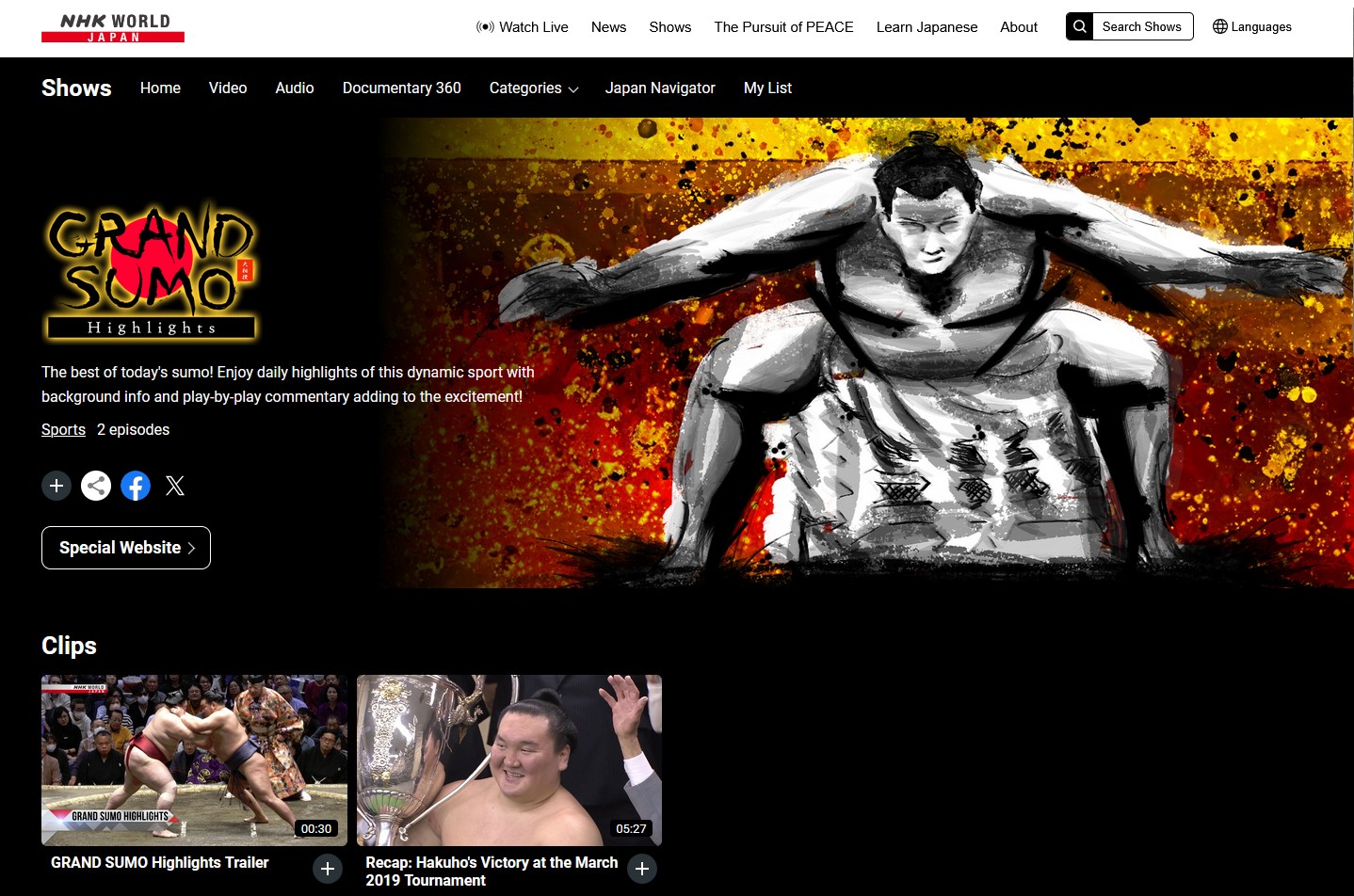The height and width of the screenshot is (896, 1354).
Task: Click the Shows section heading
Action: pos(76,88)
